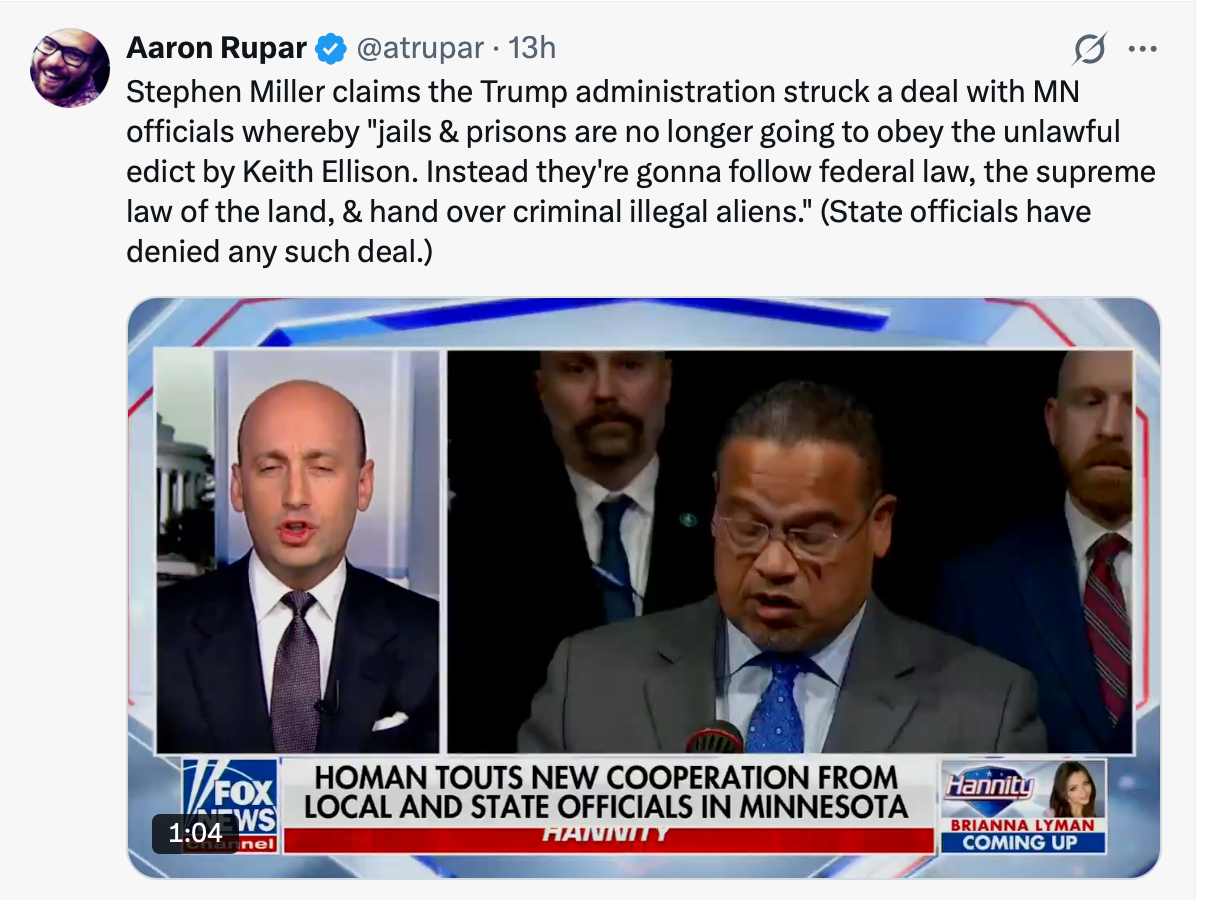Click the Fox News Channel logo in video
This screenshot has height=900, width=1208.
tap(230, 805)
